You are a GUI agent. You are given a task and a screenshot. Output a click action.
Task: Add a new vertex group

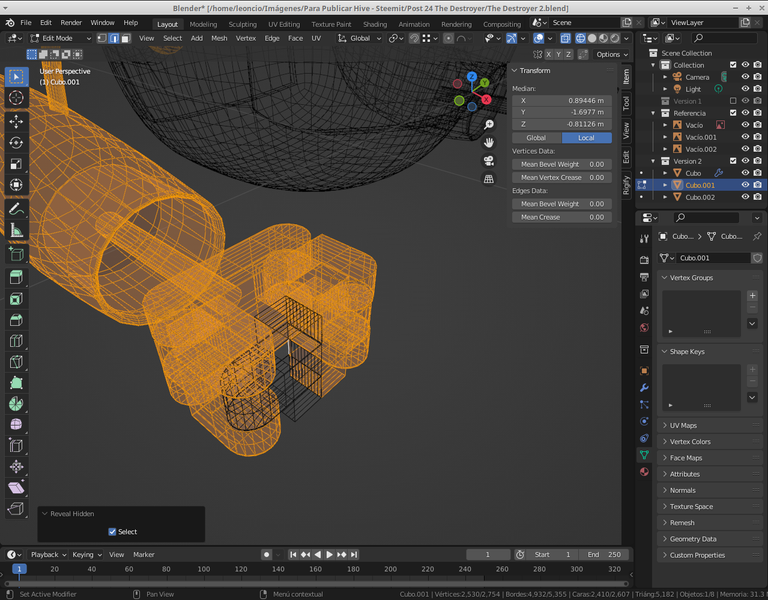pyautogui.click(x=752, y=295)
